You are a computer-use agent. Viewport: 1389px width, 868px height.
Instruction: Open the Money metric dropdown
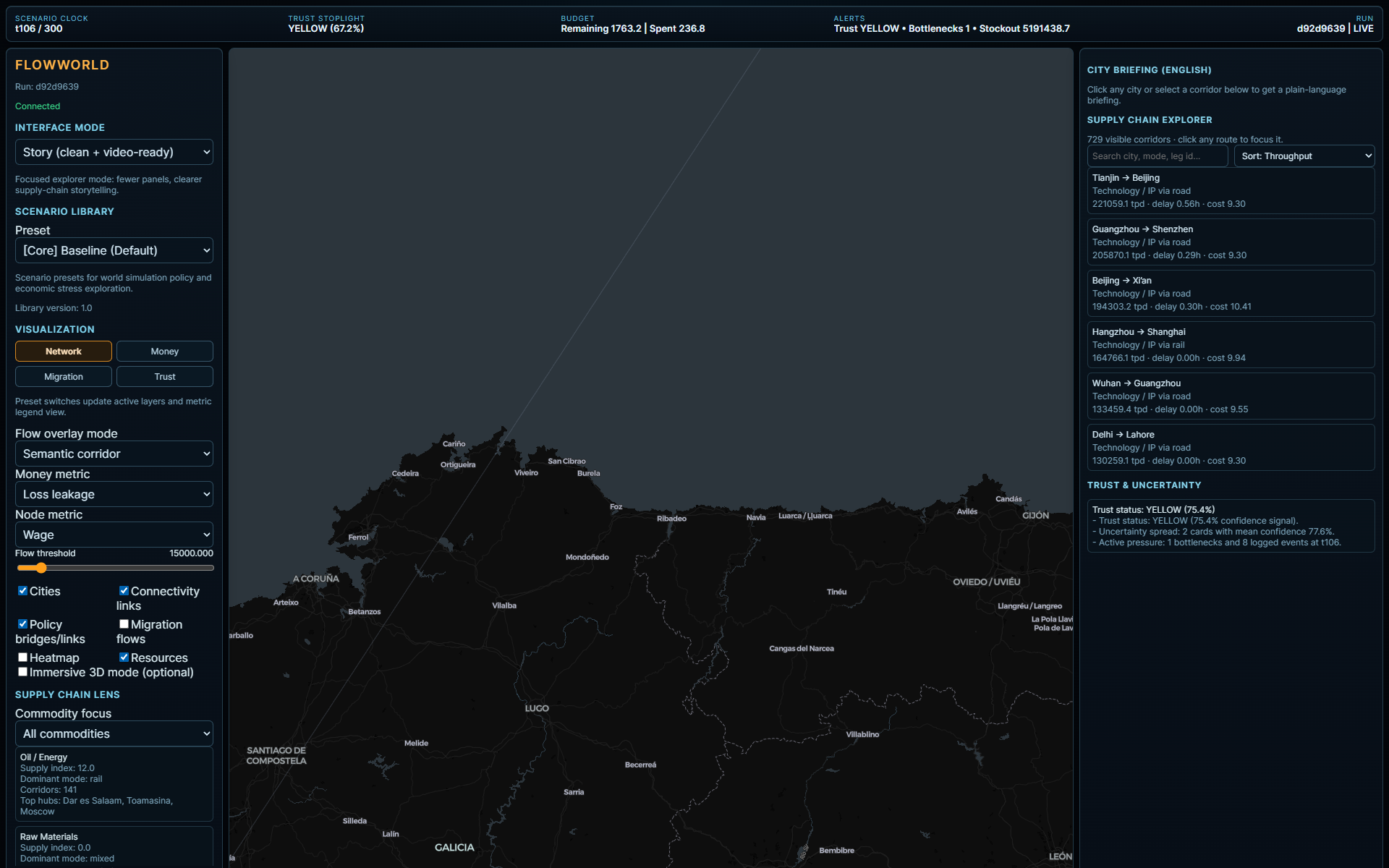pos(114,494)
